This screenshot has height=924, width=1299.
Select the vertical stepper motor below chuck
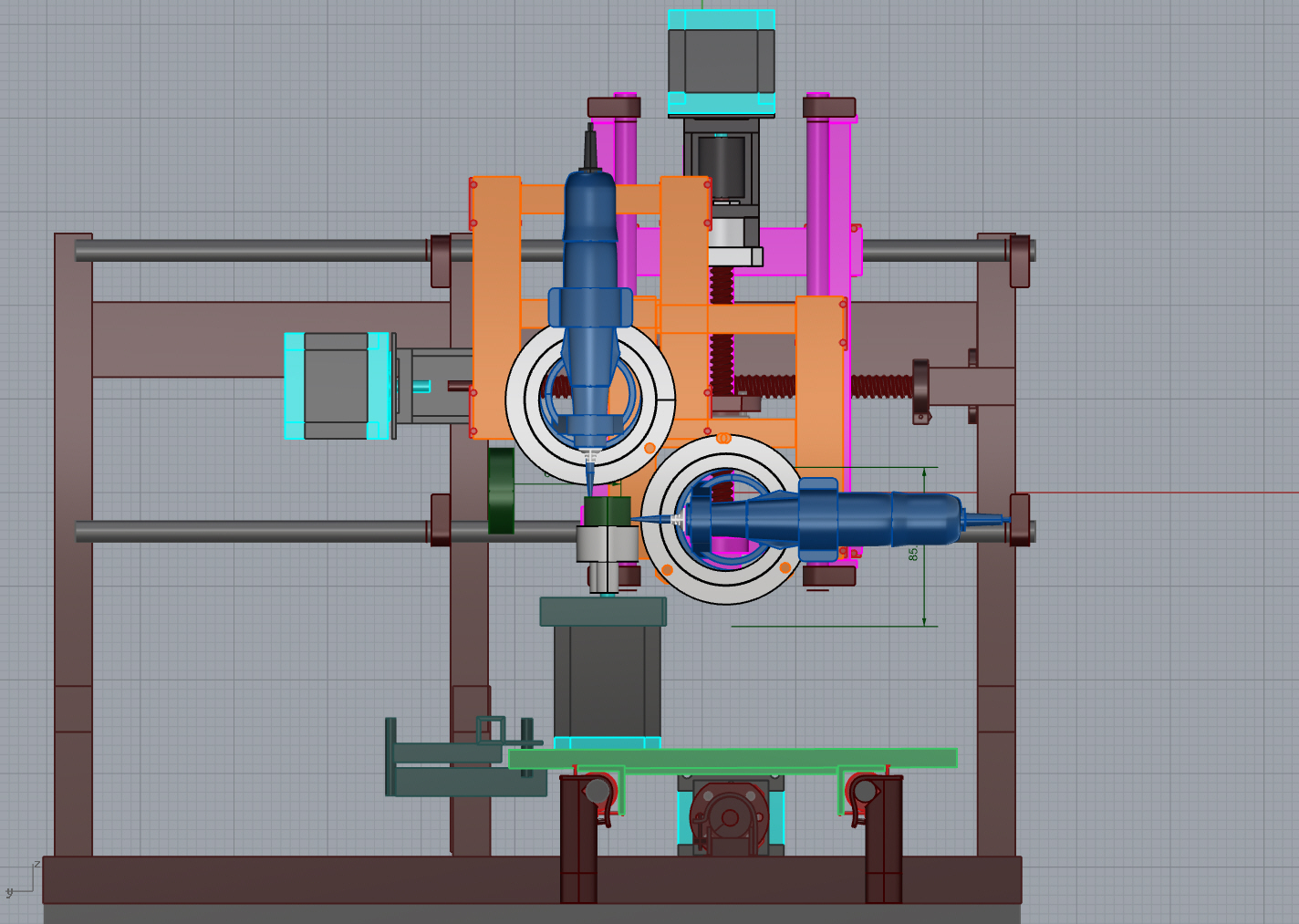(607, 680)
